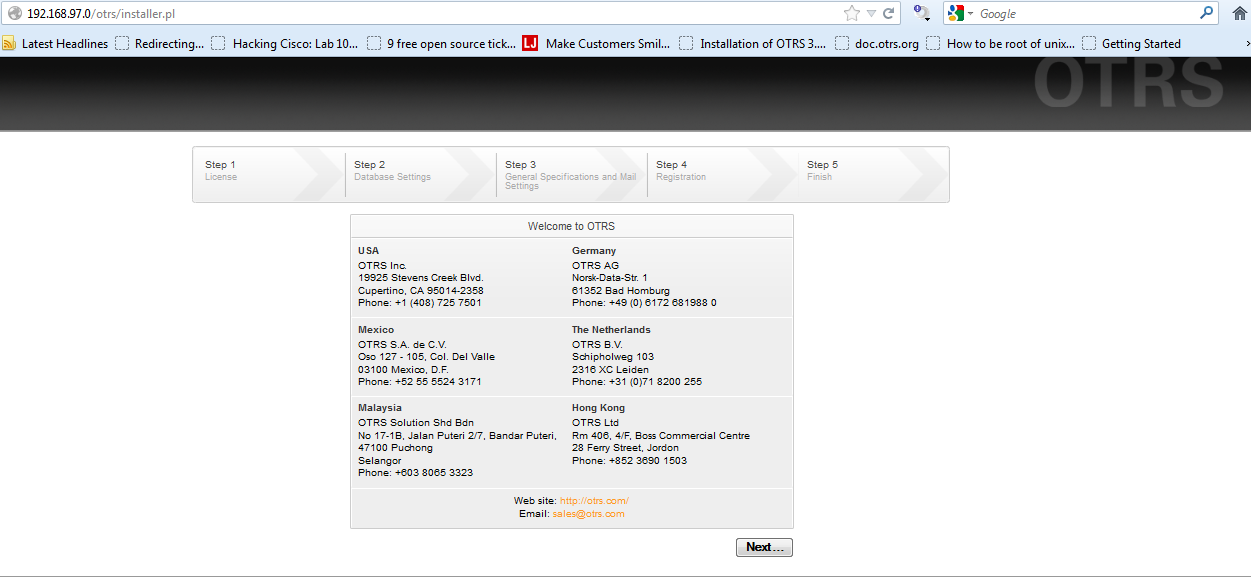The height and width of the screenshot is (577, 1251).
Task: Open the doc.otrs.org bookmark
Action: 877,44
